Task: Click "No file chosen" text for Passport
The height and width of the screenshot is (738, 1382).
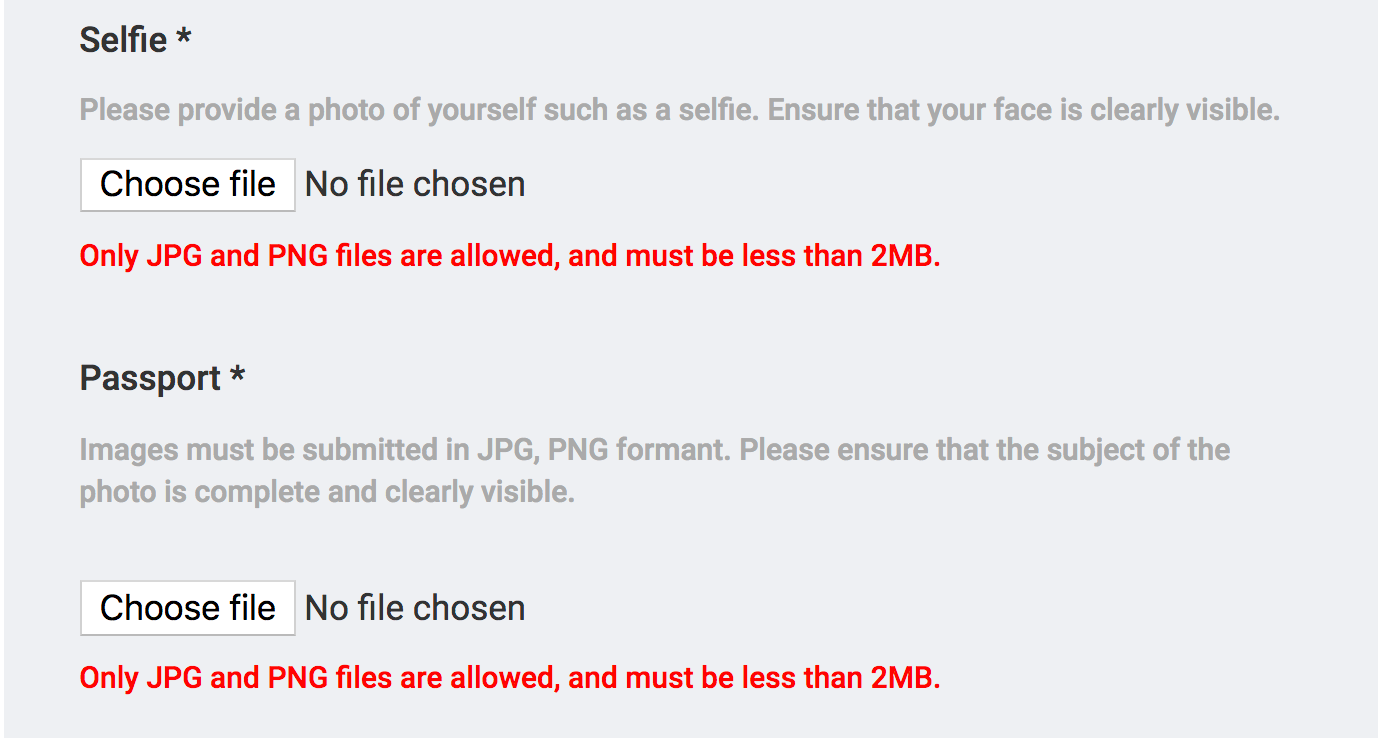Action: [x=415, y=608]
